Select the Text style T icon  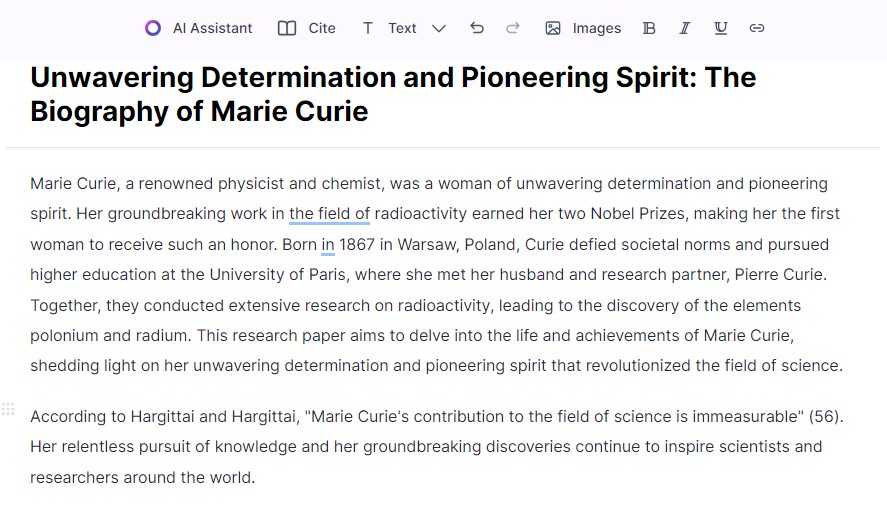point(368,28)
